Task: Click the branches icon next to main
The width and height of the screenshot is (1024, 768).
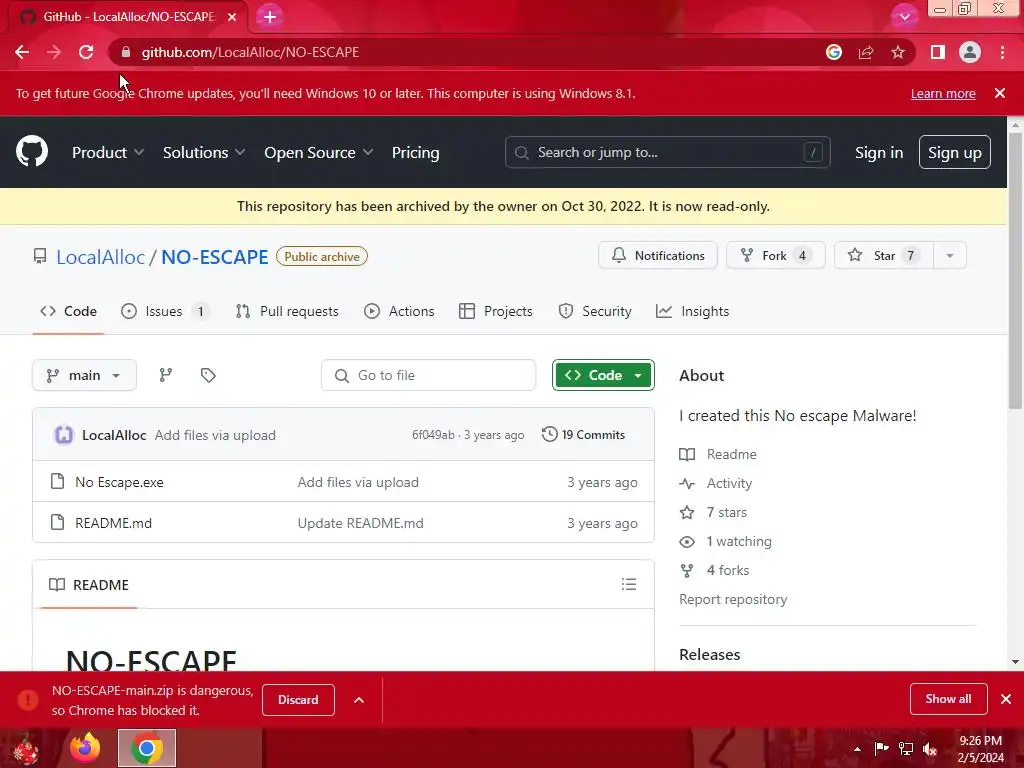Action: (x=166, y=375)
